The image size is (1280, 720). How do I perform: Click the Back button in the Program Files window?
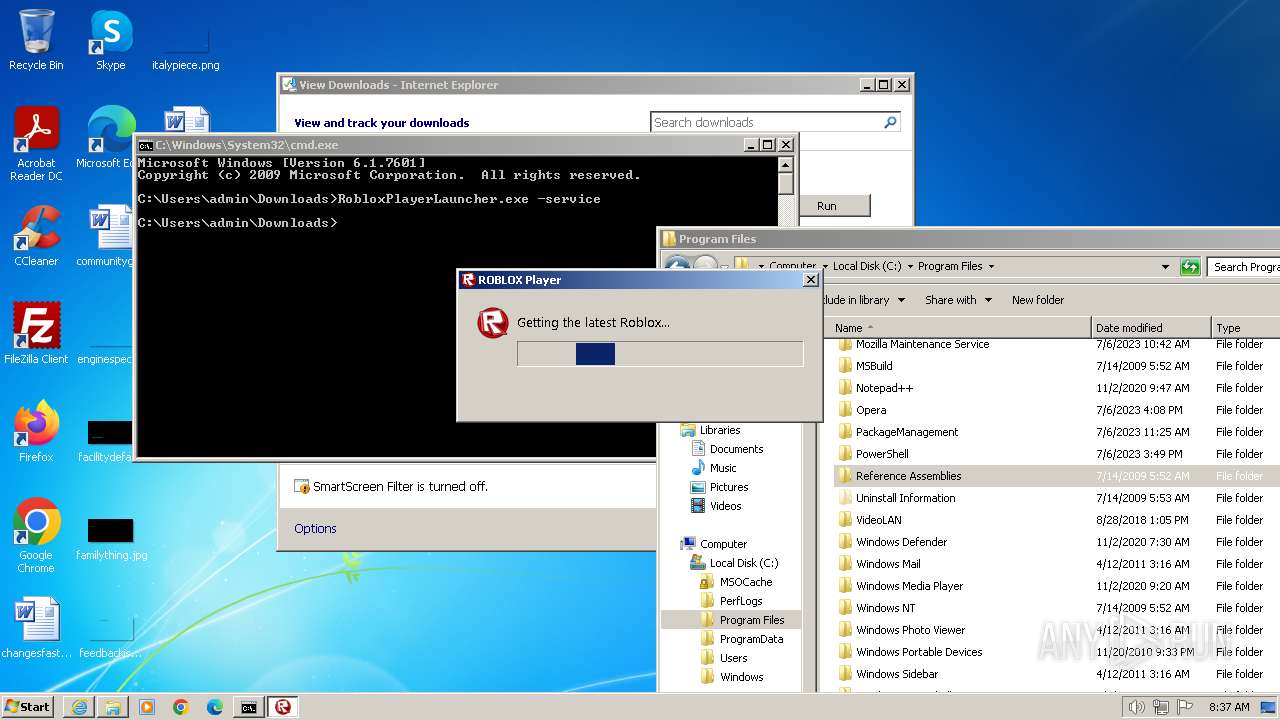coord(677,266)
